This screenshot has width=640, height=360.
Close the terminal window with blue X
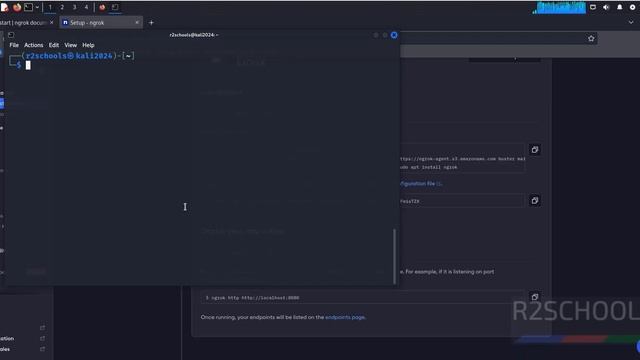pyautogui.click(x=394, y=36)
